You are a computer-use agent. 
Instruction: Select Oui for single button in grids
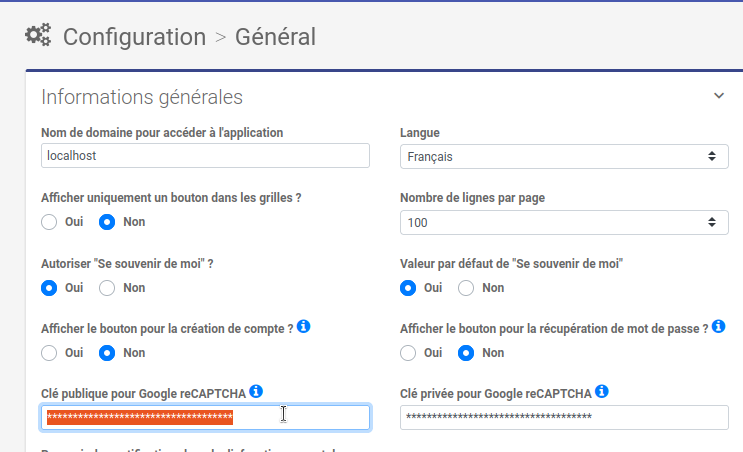click(x=49, y=222)
